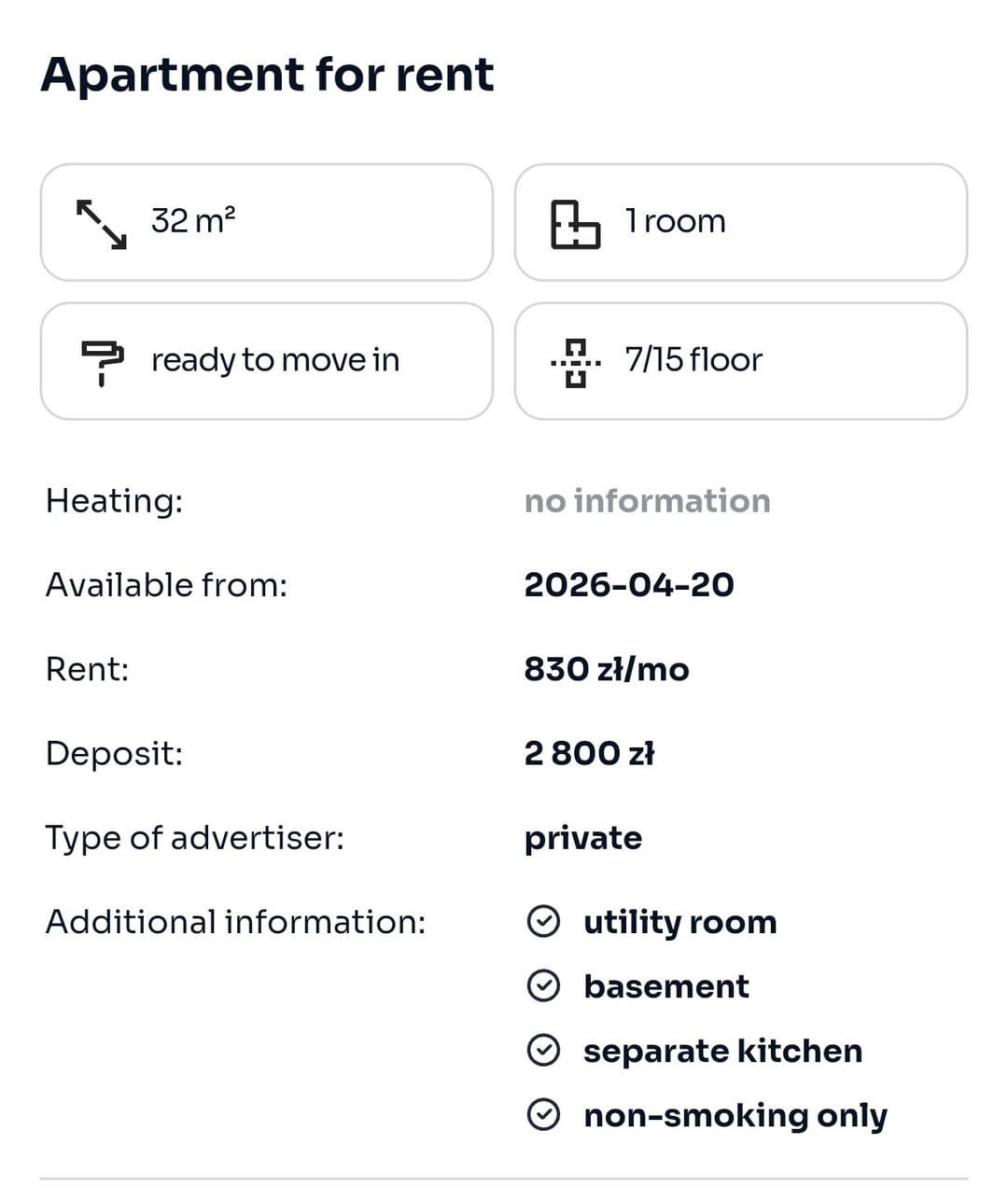Viewport: 1008px width, 1200px height.
Task: Open the ready to move in card
Action: coord(268,361)
